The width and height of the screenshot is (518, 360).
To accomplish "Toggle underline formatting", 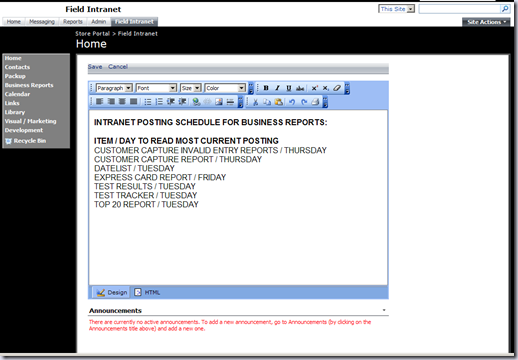I will point(289,88).
